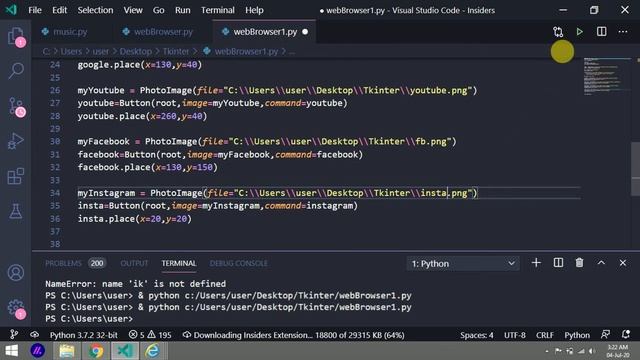This screenshot has height=360, width=640.
Task: Click the feedback icon in the status bar
Action: point(605,335)
